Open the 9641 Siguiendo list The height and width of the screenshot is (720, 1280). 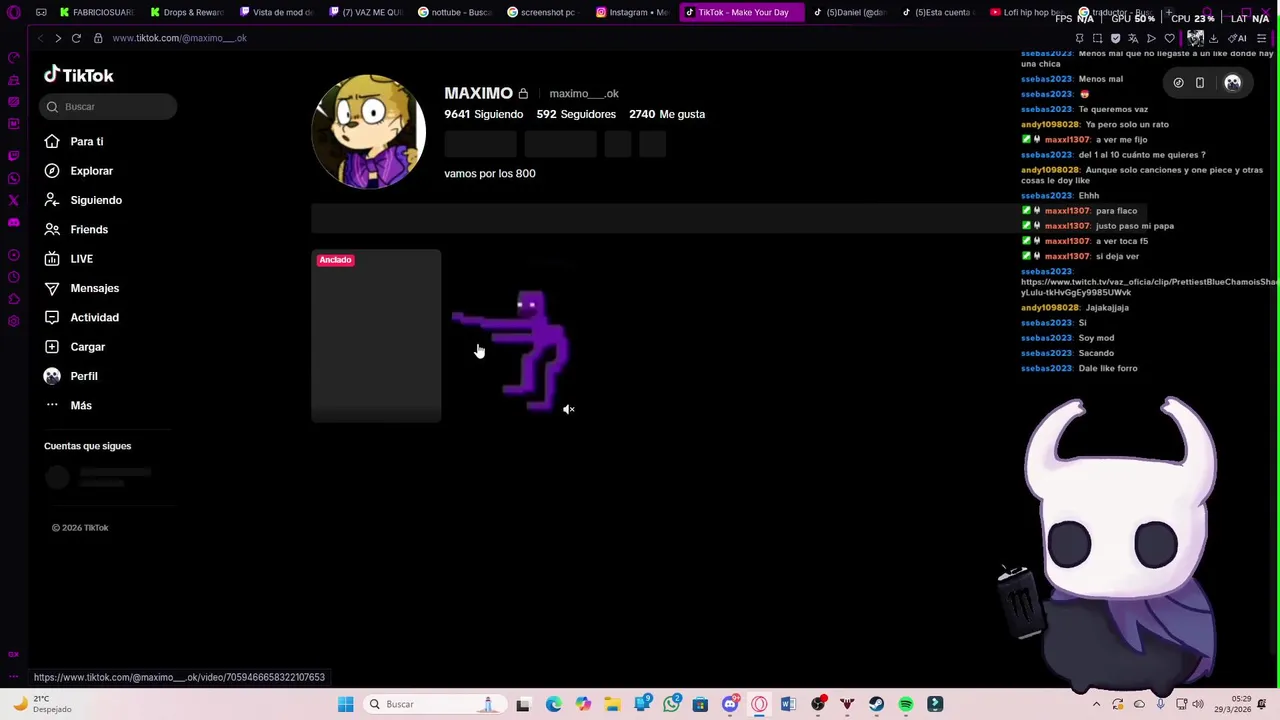483,114
